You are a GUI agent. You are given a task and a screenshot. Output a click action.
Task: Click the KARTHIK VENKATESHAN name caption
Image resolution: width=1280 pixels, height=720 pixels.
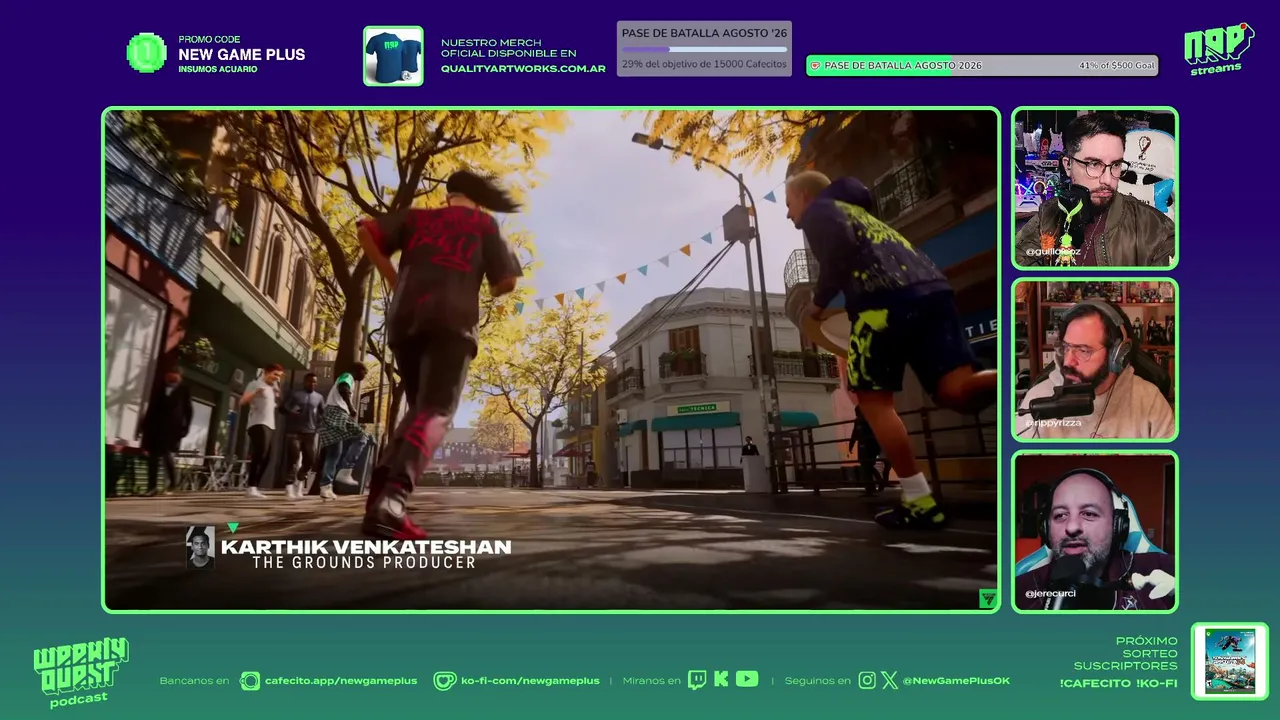(366, 547)
